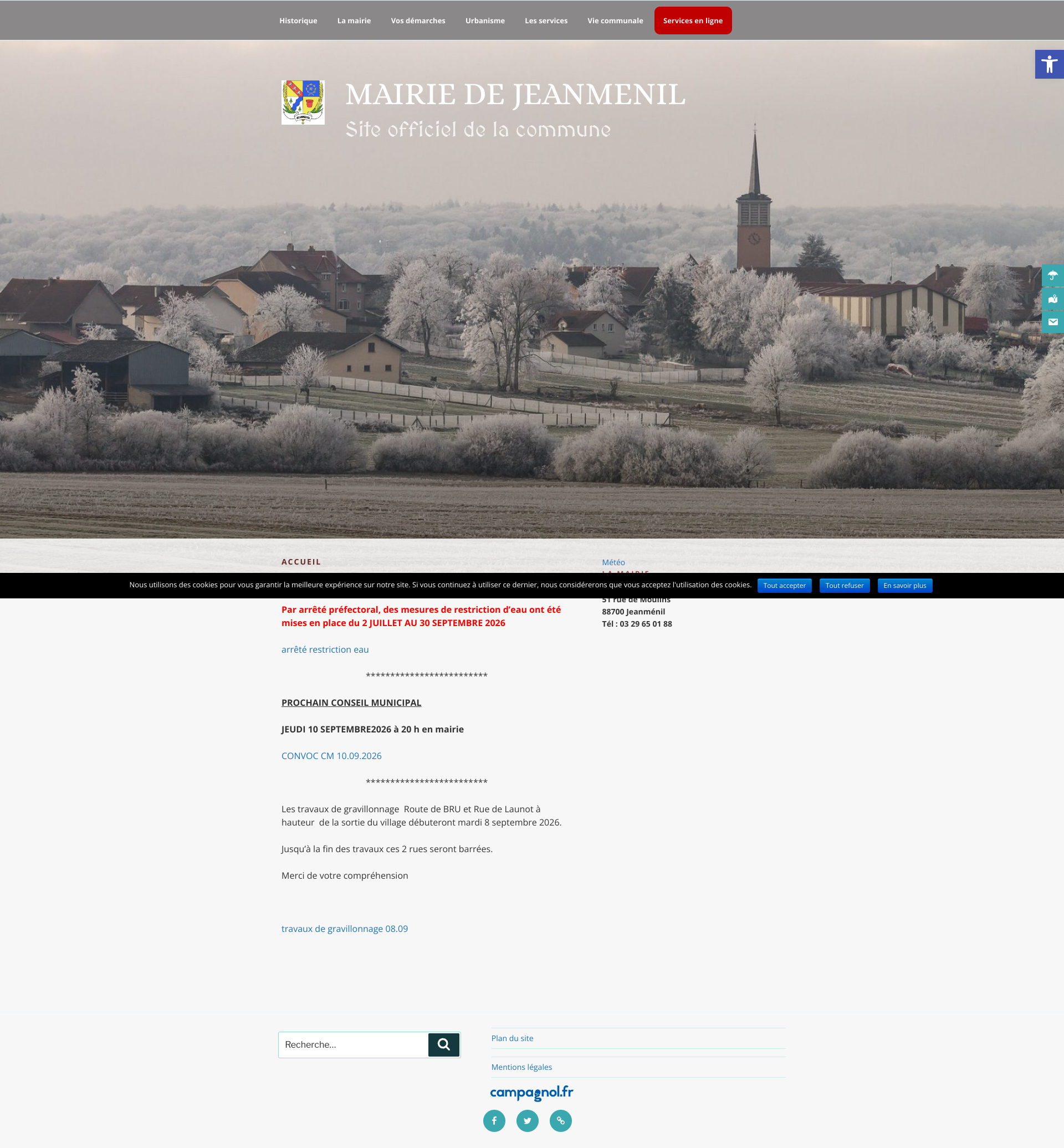Click the Météo link

point(613,562)
